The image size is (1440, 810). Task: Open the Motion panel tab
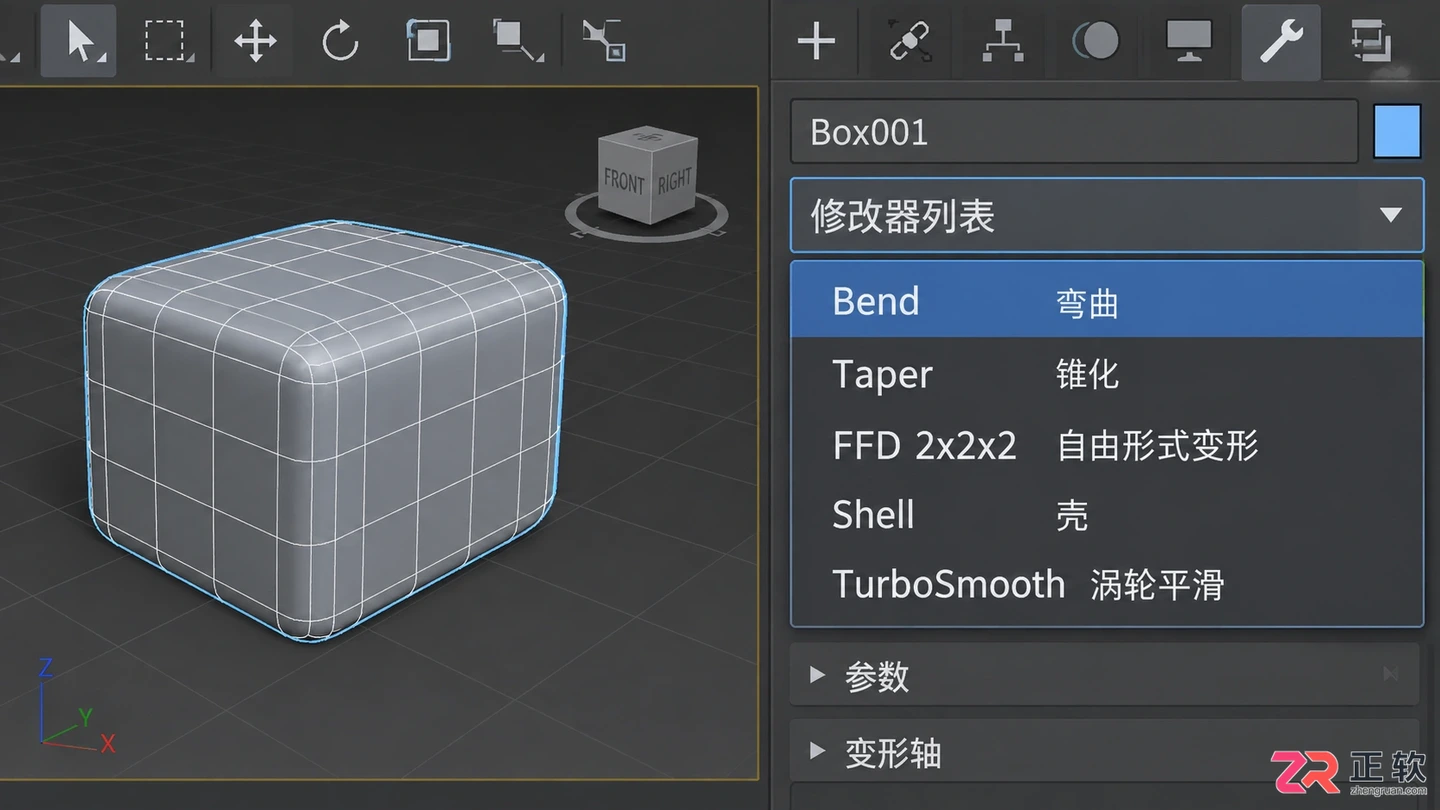tap(1095, 41)
